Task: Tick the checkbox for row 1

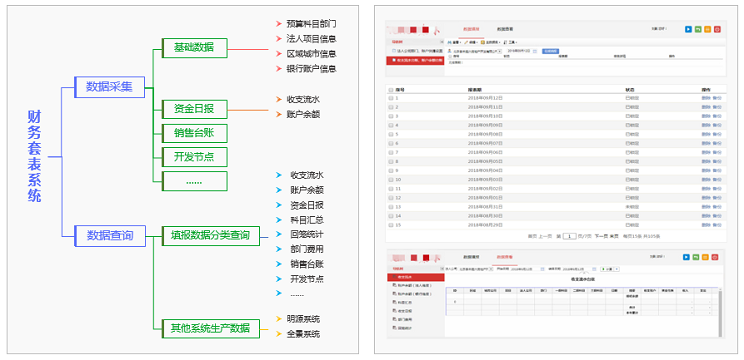Action: 391,98
